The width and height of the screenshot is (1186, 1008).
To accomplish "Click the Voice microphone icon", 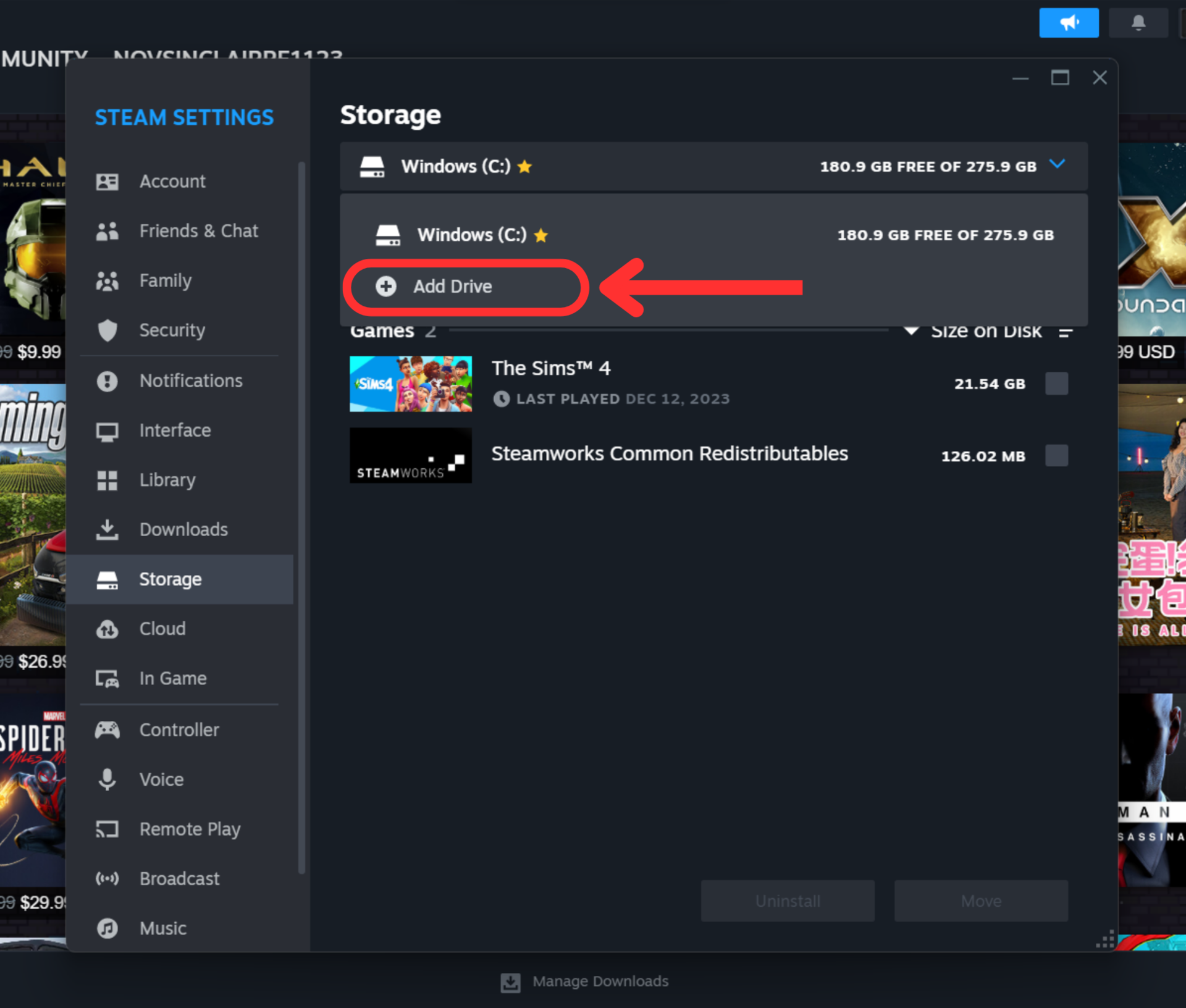I will coord(107,779).
